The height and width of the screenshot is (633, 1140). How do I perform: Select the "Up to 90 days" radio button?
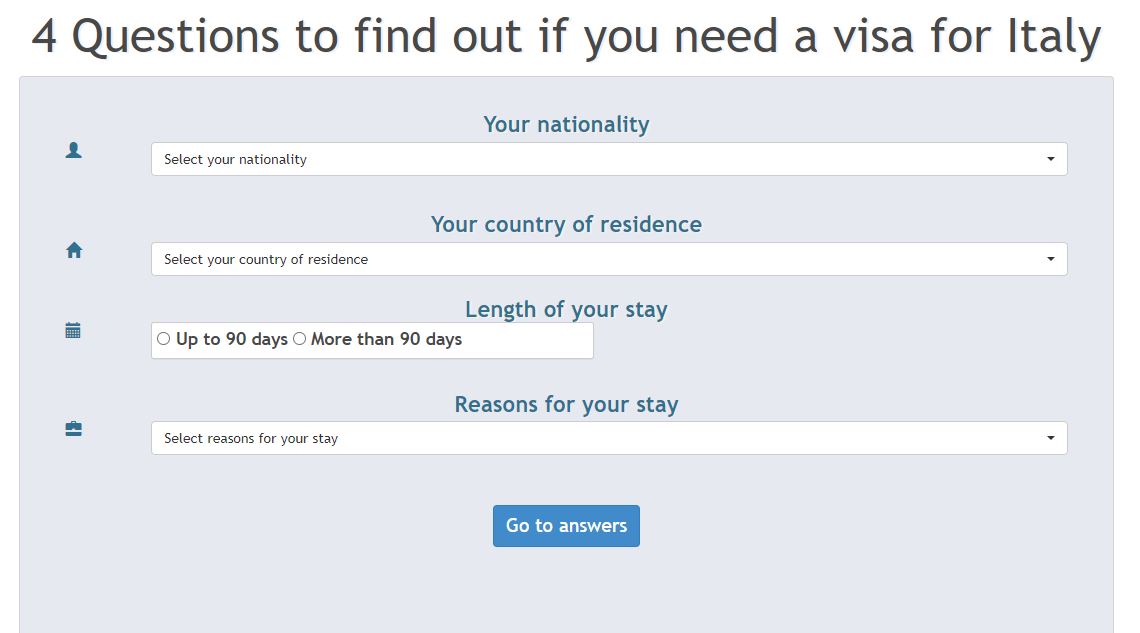(x=164, y=339)
